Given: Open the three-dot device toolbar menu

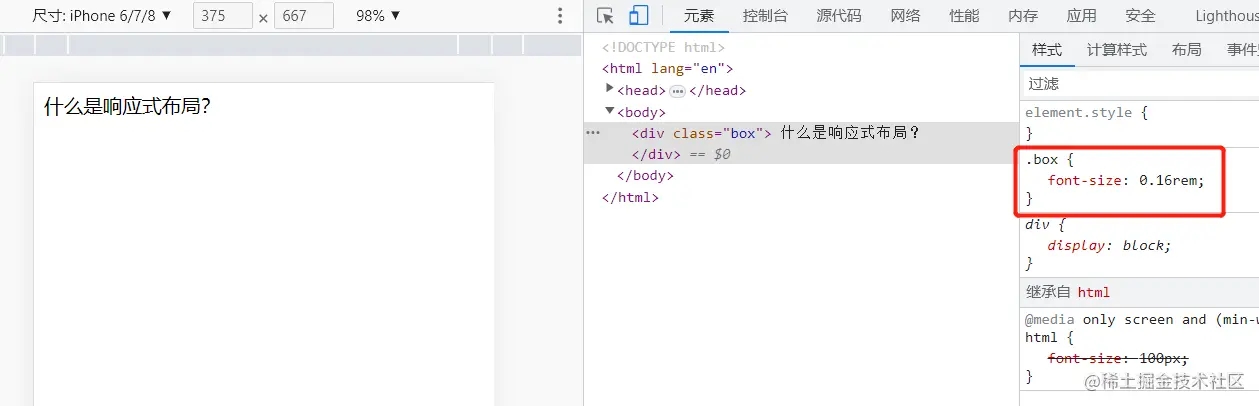Looking at the screenshot, I should click(560, 16).
